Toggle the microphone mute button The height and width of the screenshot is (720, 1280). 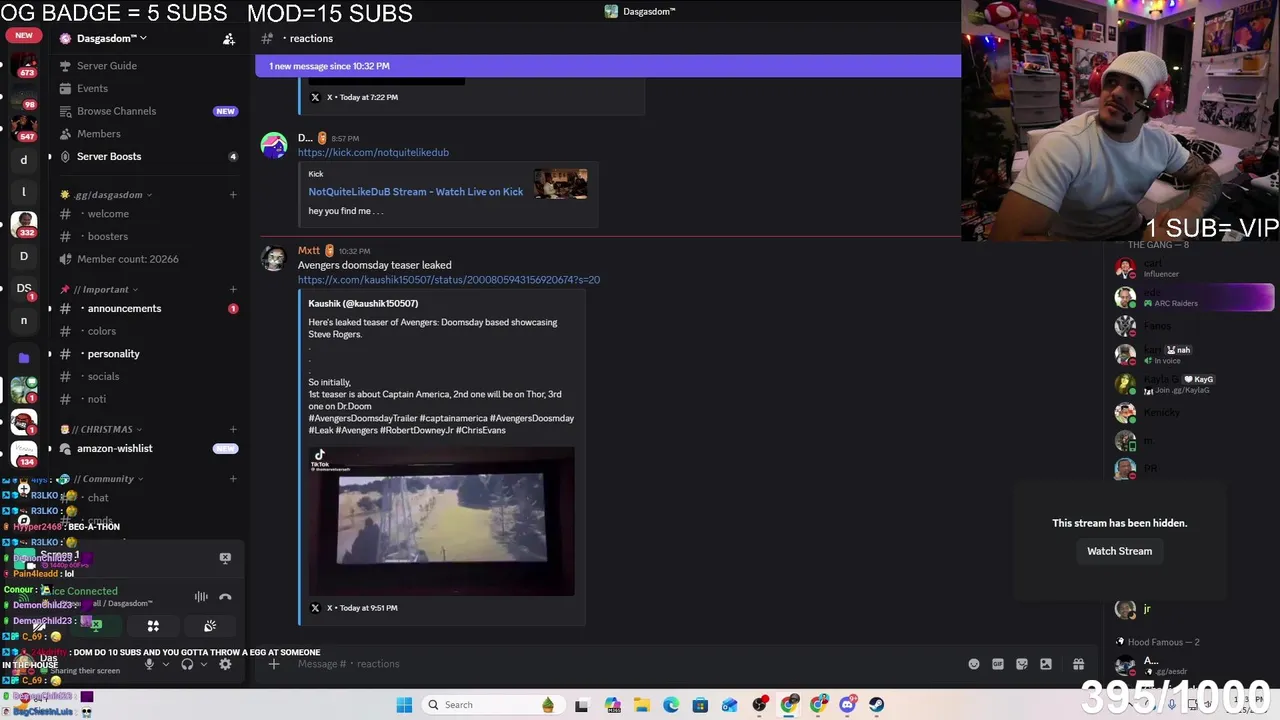149,664
